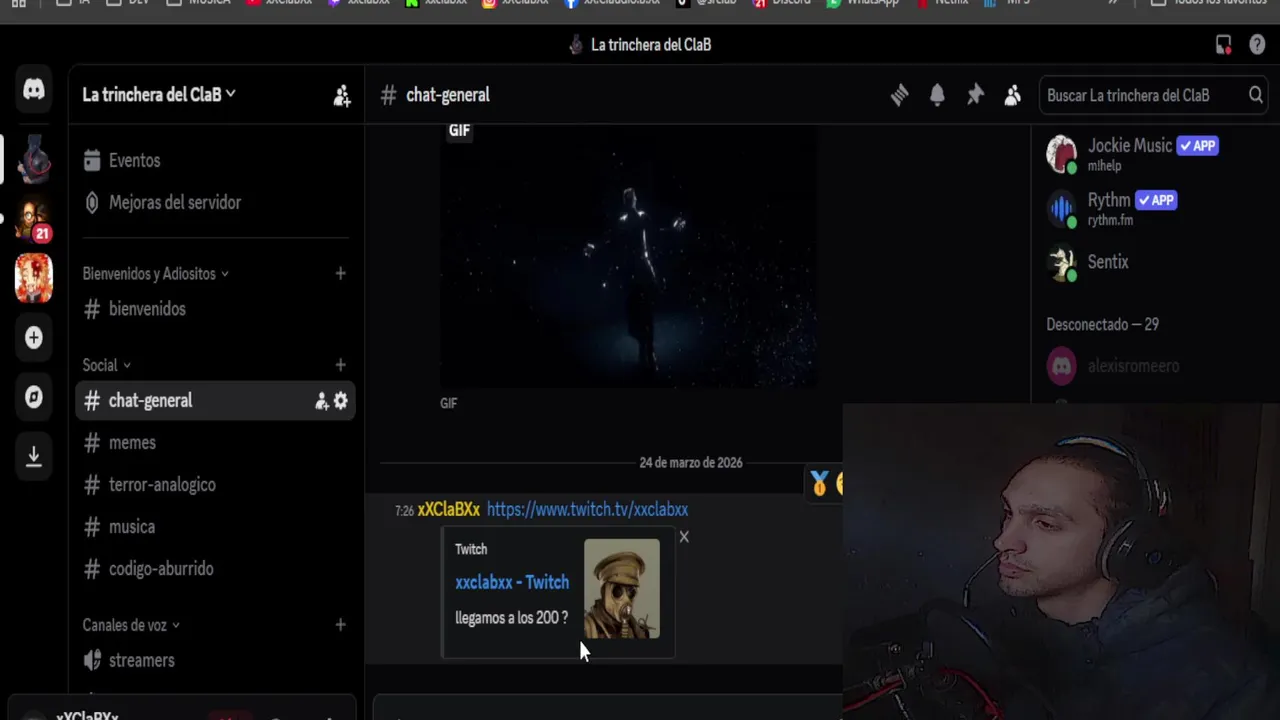Click the Twitch provider label in embed

tap(471, 549)
